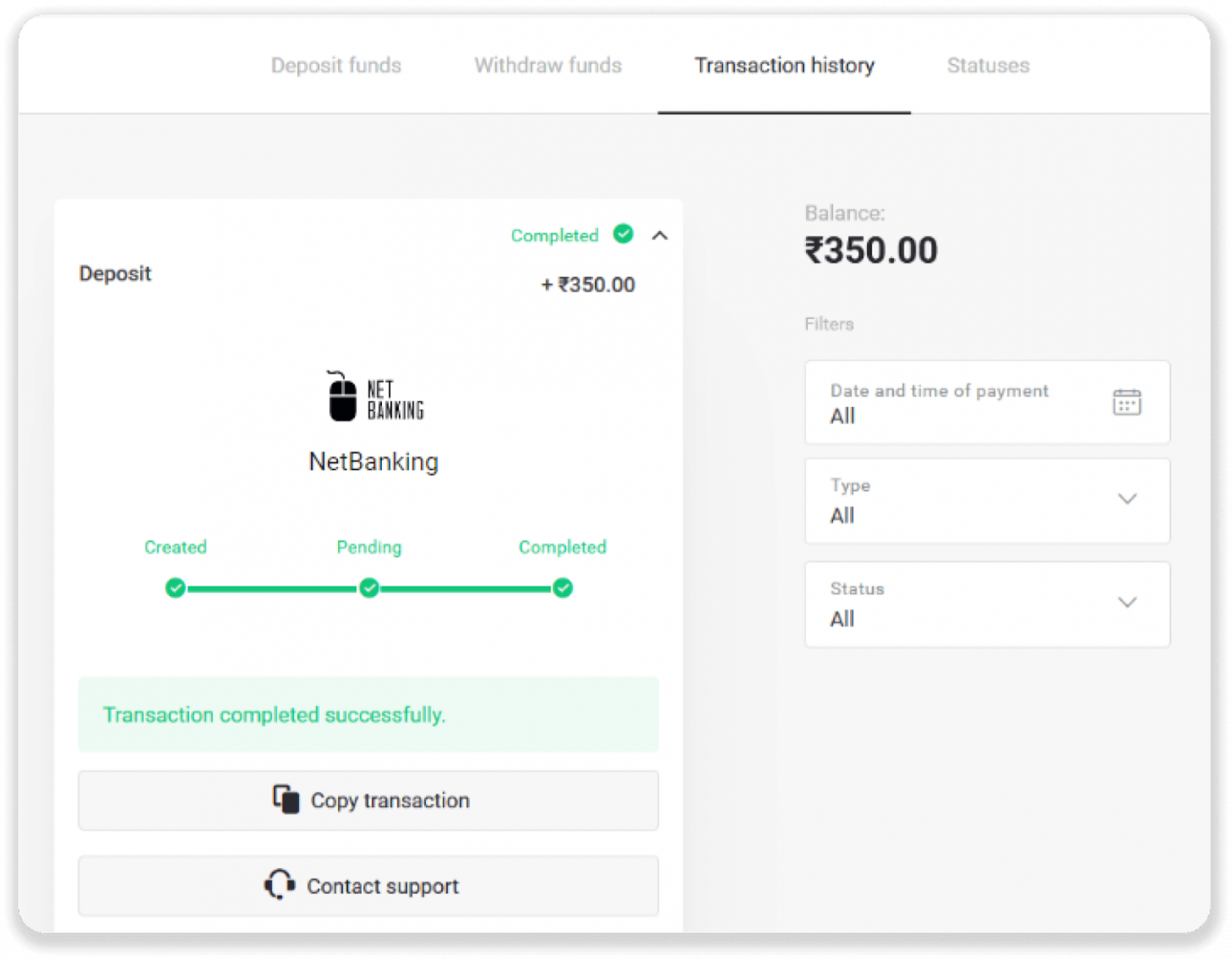This screenshot has width=1232, height=959.
Task: Select the Transaction history tab
Action: (785, 66)
